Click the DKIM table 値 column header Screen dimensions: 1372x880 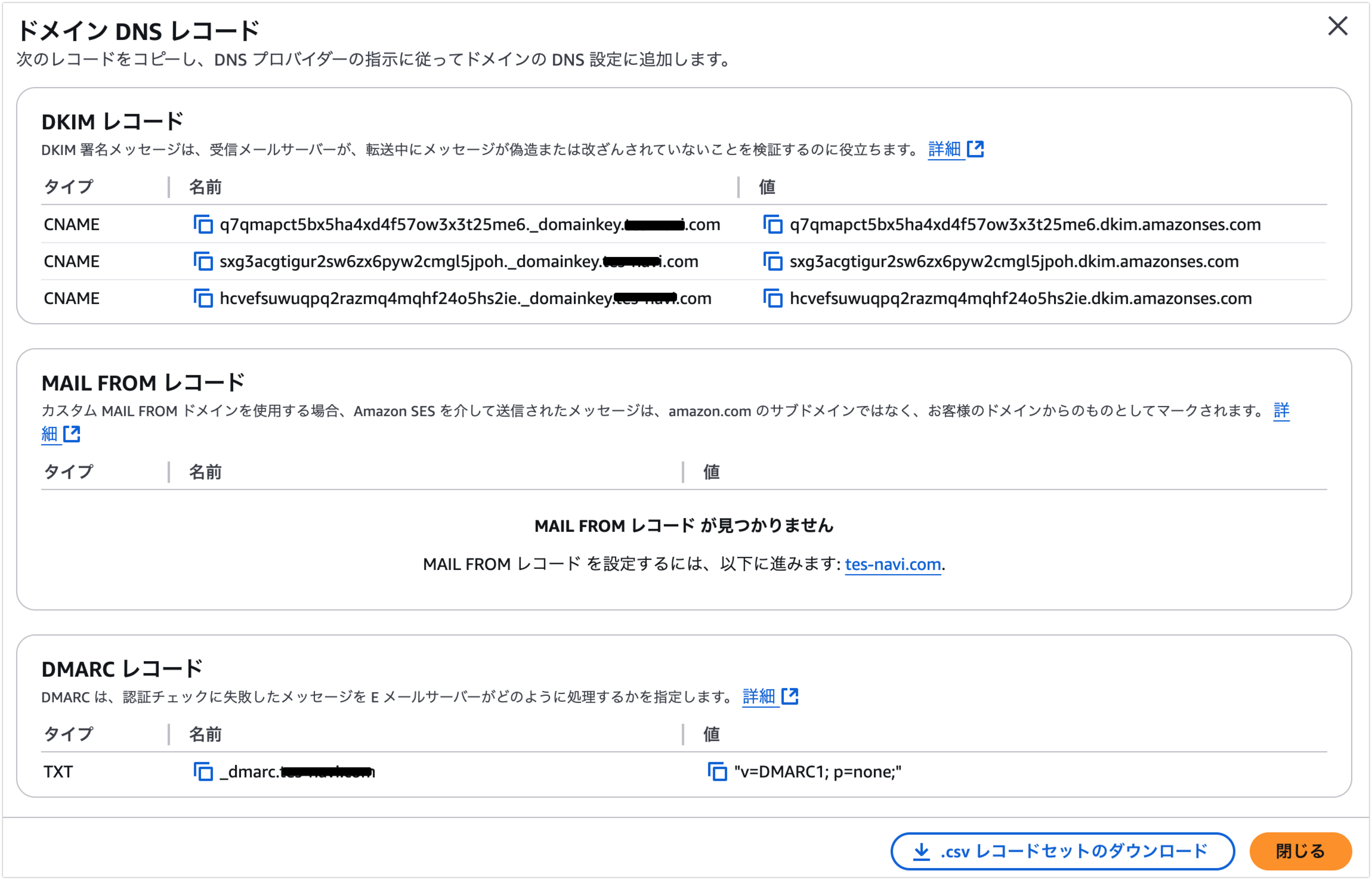click(x=767, y=187)
